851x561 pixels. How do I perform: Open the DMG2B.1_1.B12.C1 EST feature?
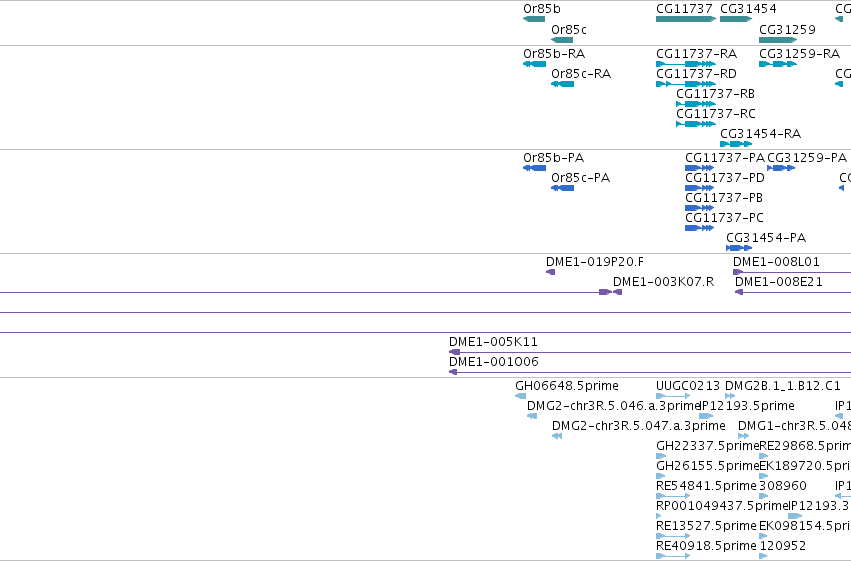click(783, 386)
